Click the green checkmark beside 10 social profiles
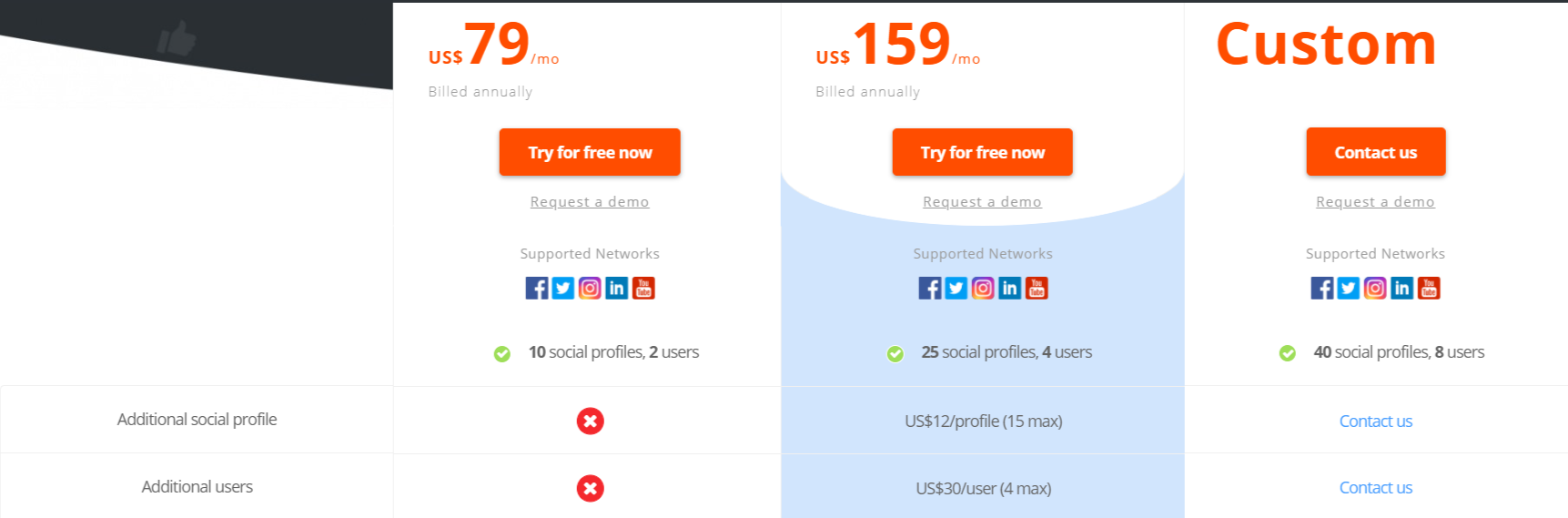Screen dimensions: 1568x518 point(501,353)
